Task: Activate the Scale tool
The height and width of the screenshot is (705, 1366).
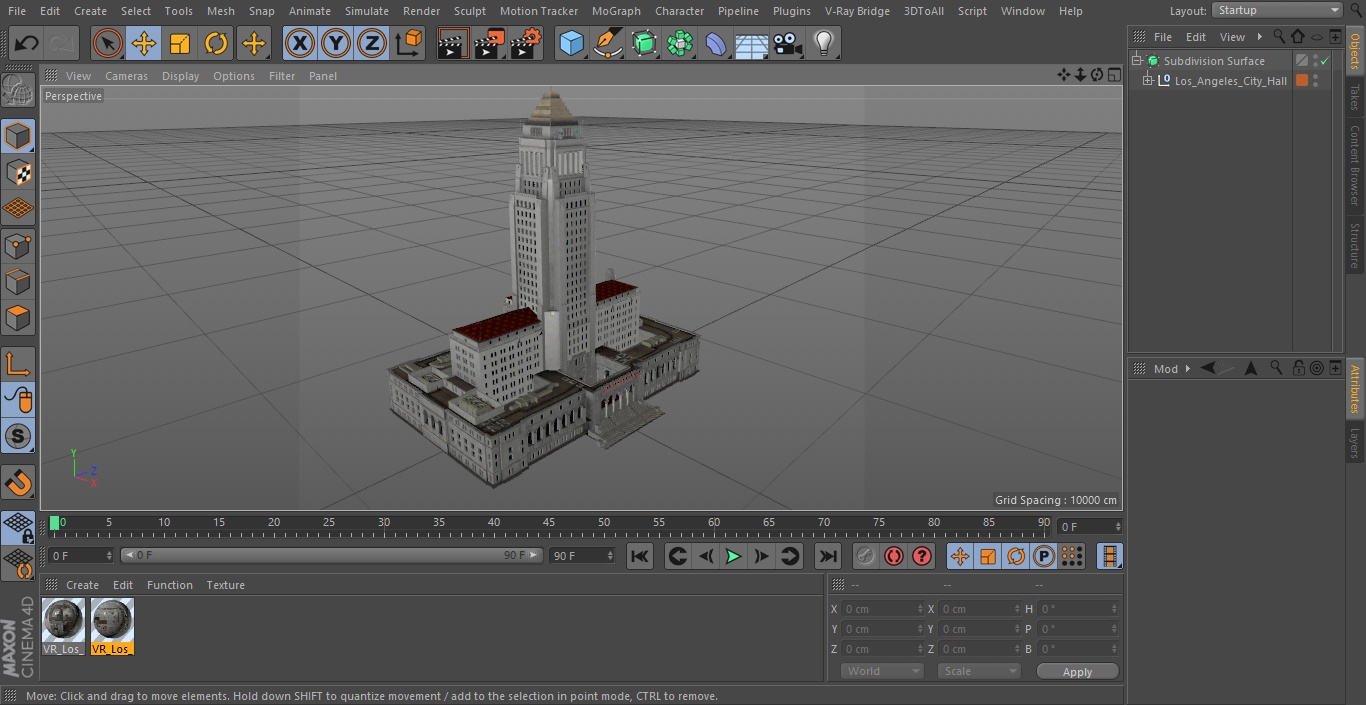Action: (180, 43)
